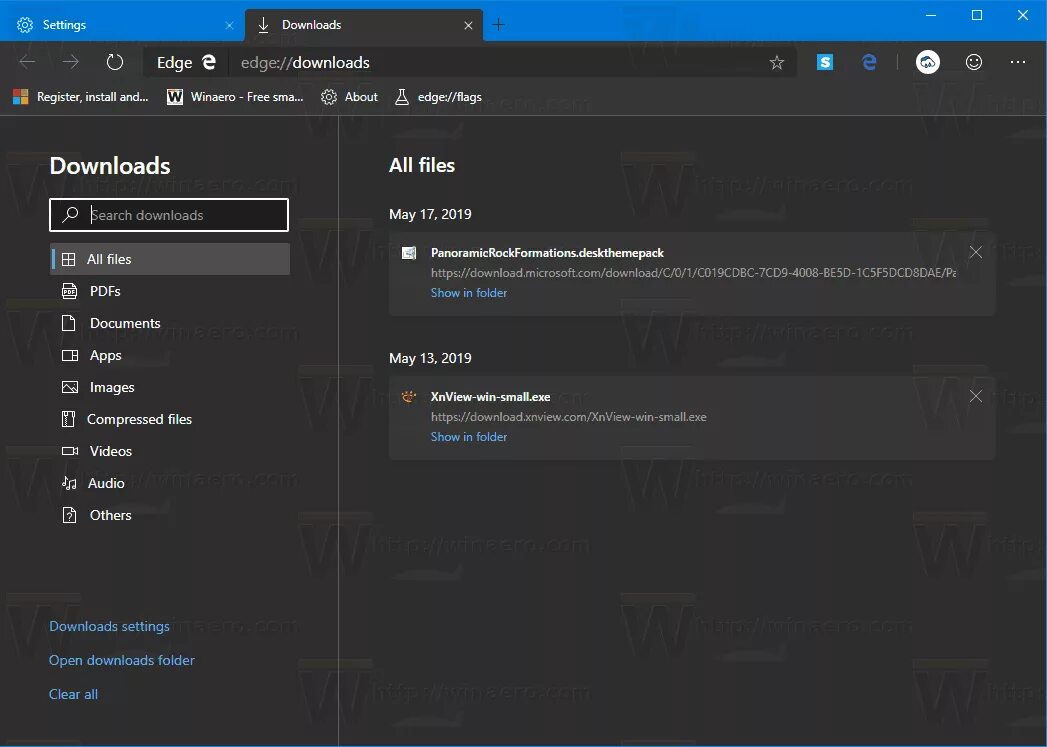
Task: Filter downloads by Images
Action: 170,387
